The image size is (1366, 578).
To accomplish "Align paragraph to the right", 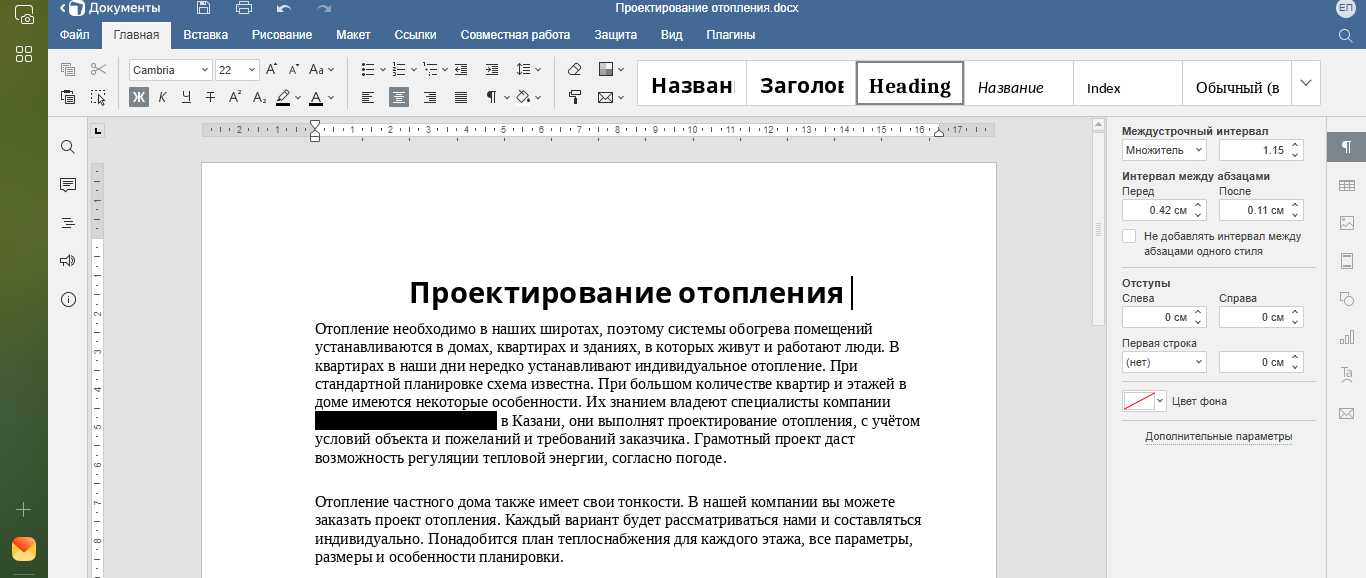I will point(430,97).
